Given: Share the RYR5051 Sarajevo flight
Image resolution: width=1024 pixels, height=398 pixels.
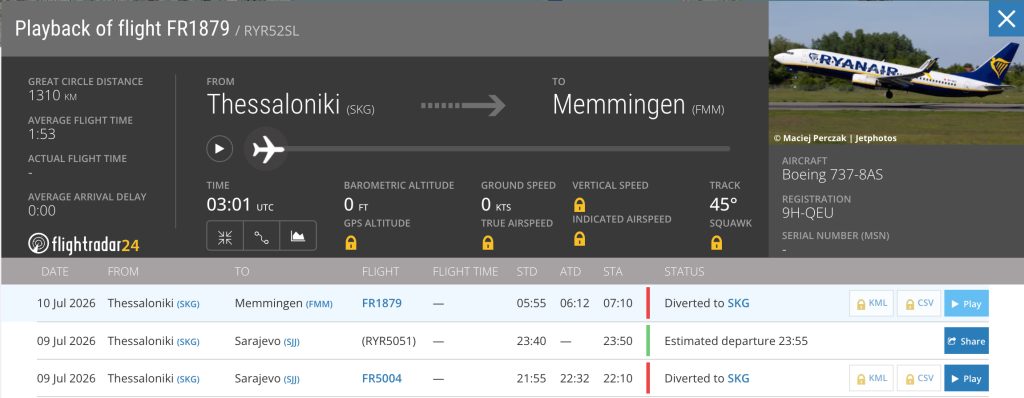Looking at the screenshot, I should (x=967, y=341).
